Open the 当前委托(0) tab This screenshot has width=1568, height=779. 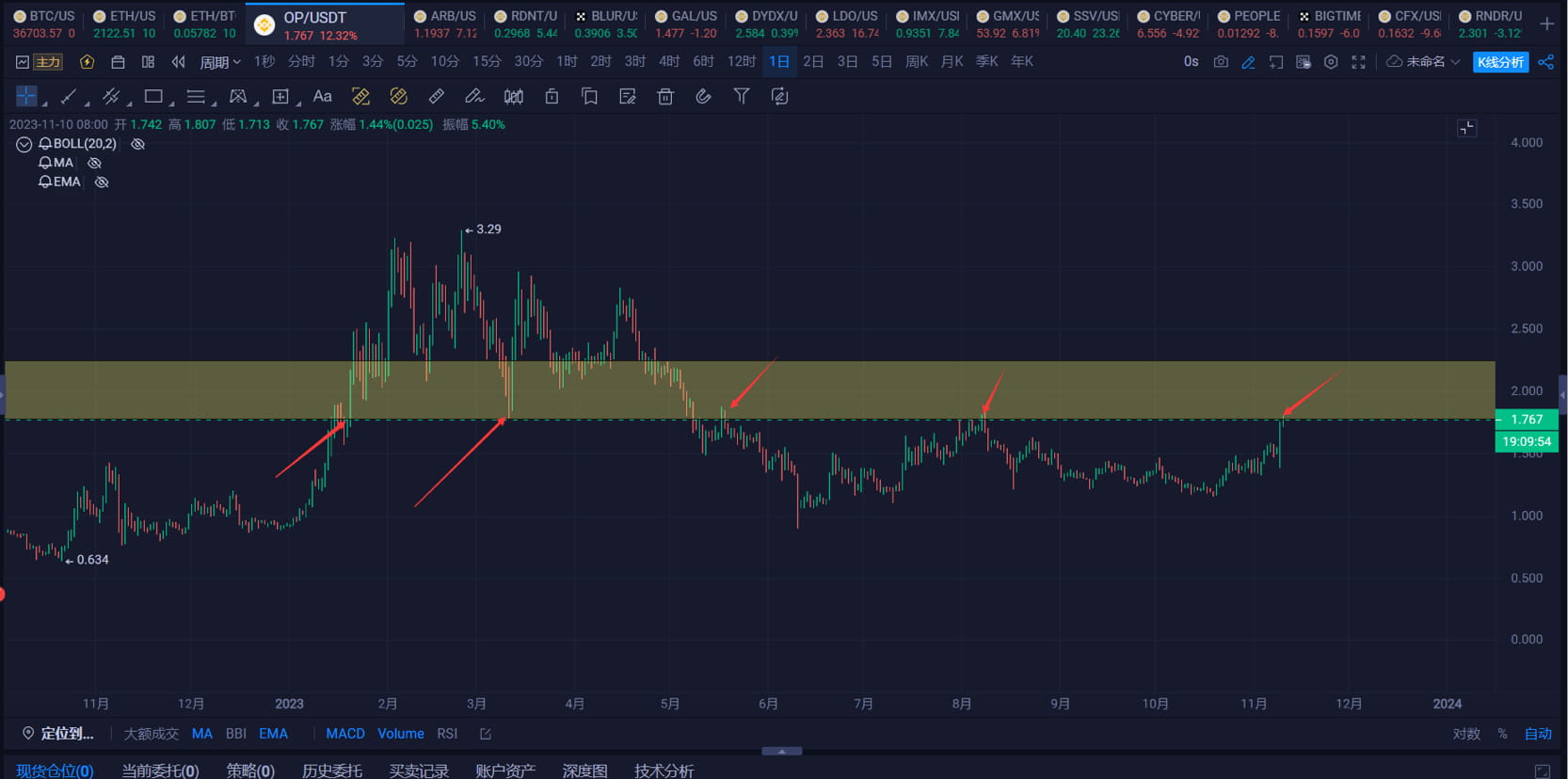tap(160, 771)
